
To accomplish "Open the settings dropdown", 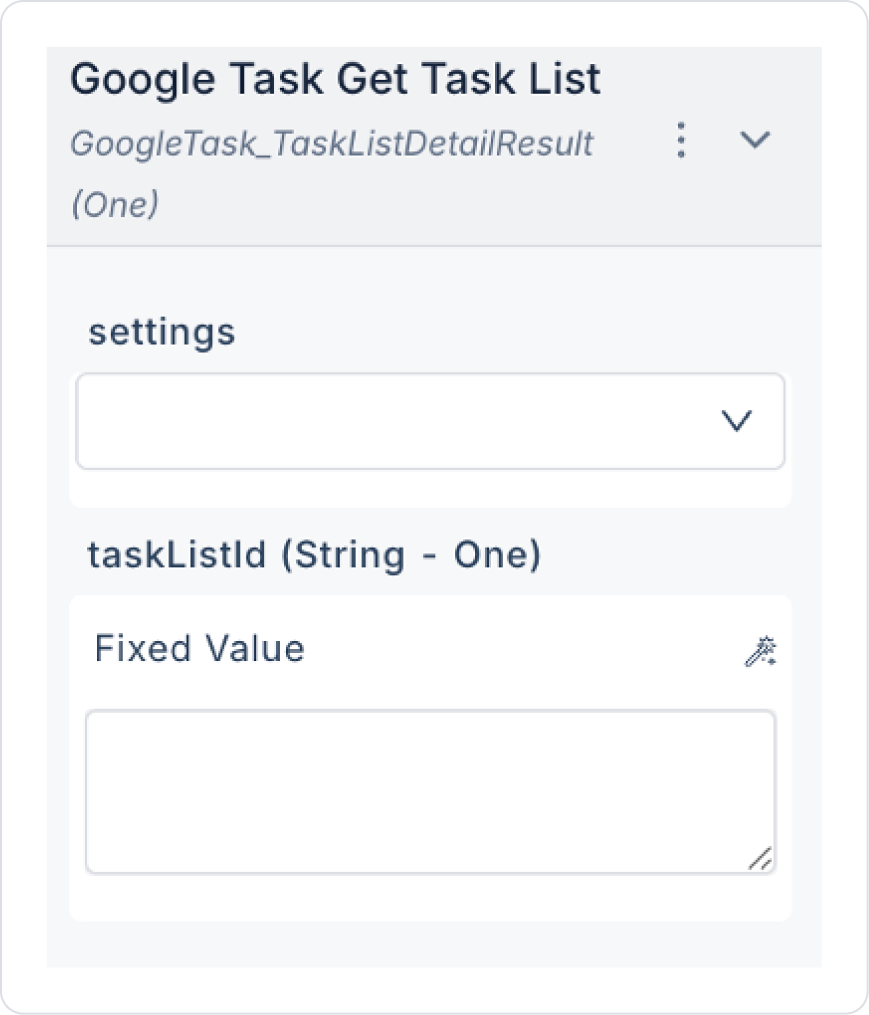I will [x=430, y=421].
